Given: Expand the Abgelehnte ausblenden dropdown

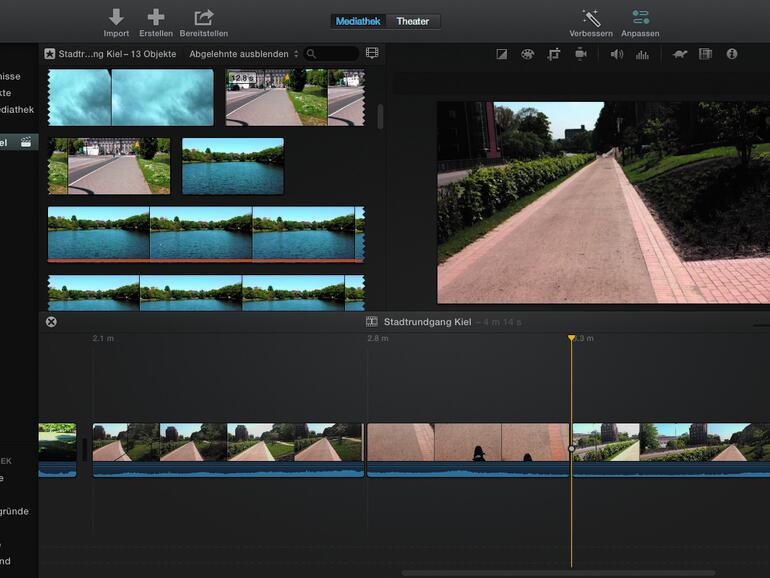Looking at the screenshot, I should [244, 54].
